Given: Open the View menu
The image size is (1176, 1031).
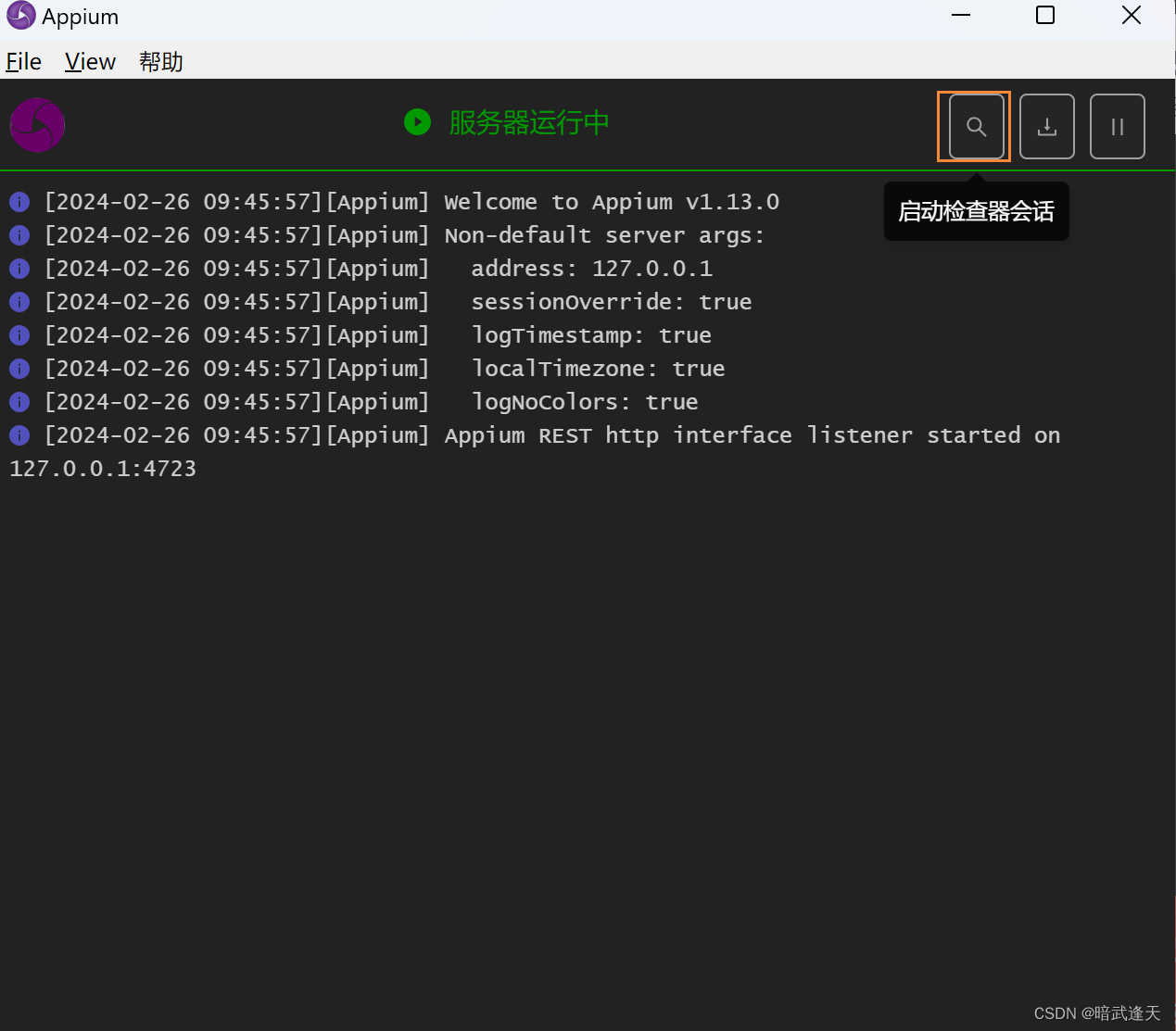Looking at the screenshot, I should (90, 62).
